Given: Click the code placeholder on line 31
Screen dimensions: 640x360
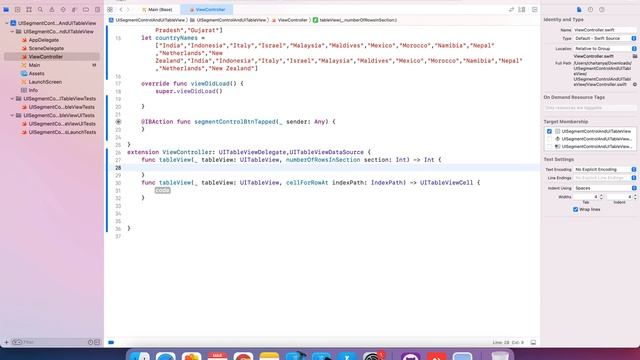Looking at the screenshot, I should [162, 190].
